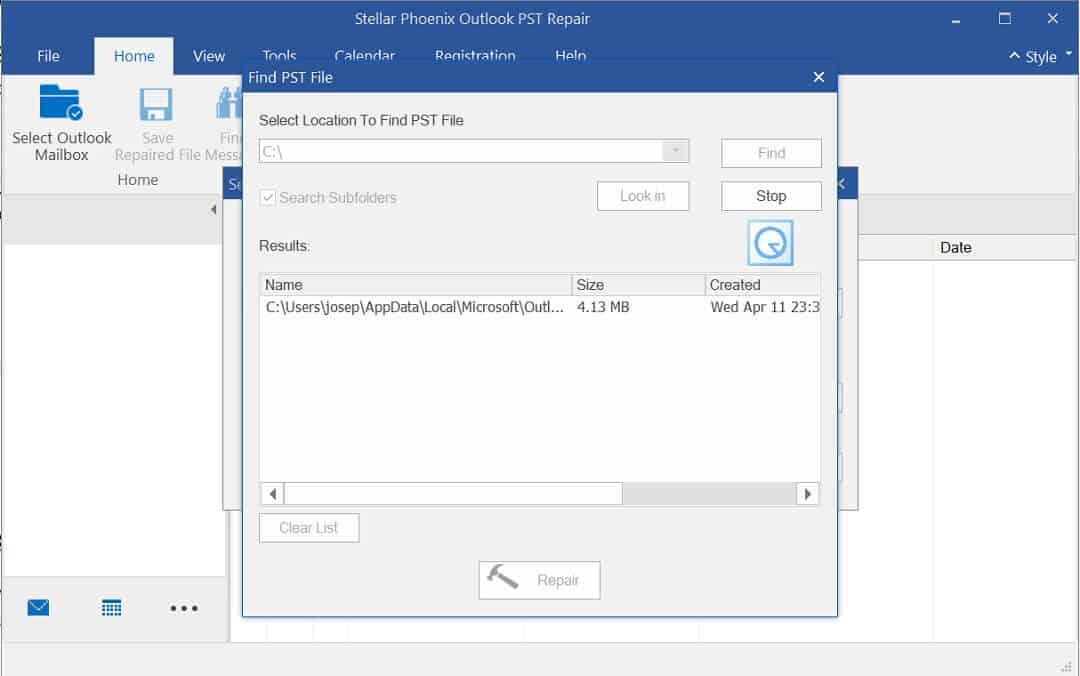Sort results by Name column header
This screenshot has width=1080, height=676.
(x=415, y=285)
